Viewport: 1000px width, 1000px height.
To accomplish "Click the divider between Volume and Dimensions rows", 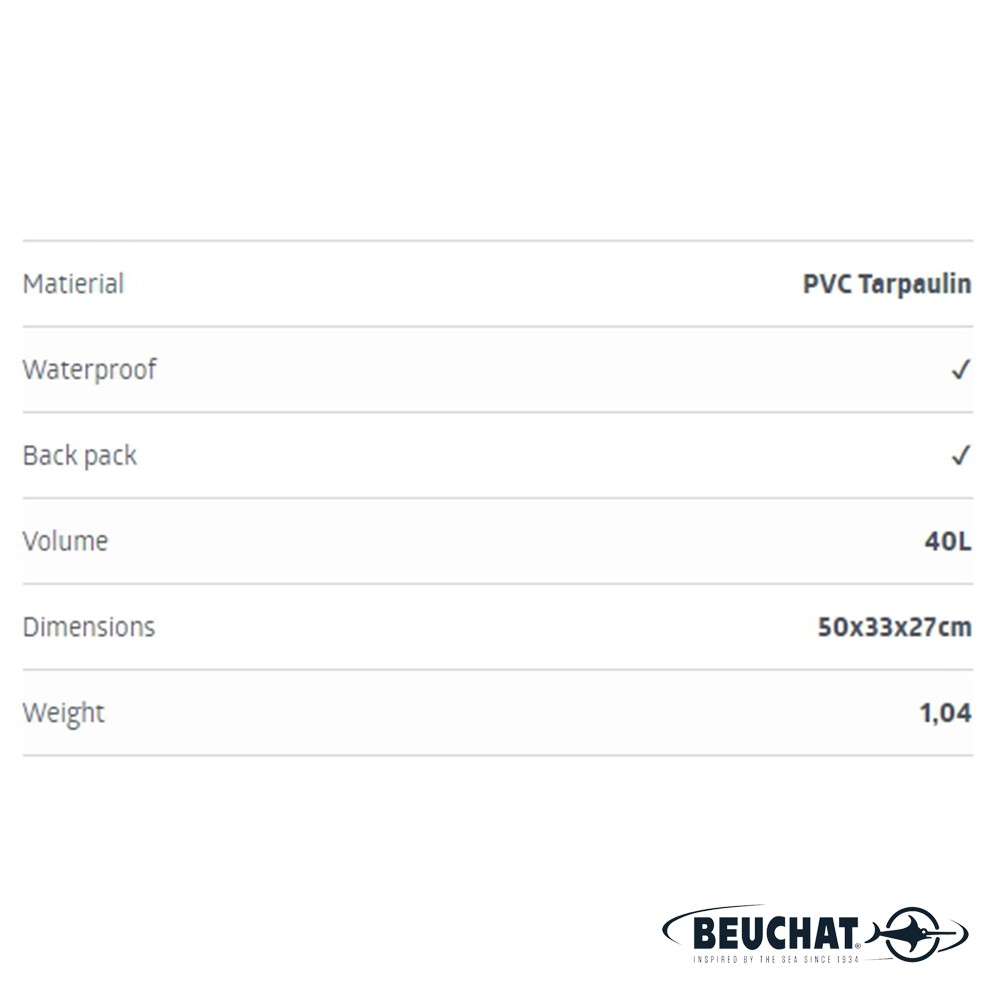I will tap(497, 584).
